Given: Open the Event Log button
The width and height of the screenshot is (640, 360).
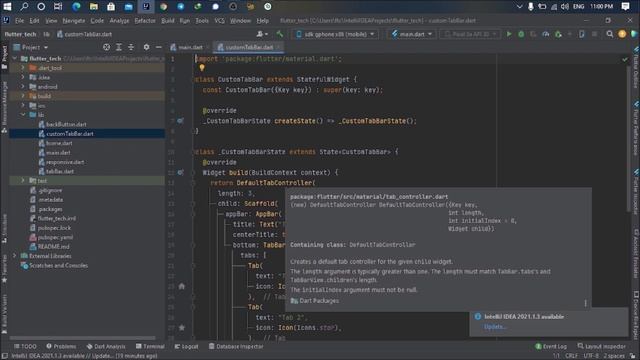Looking at the screenshot, I should [551, 347].
